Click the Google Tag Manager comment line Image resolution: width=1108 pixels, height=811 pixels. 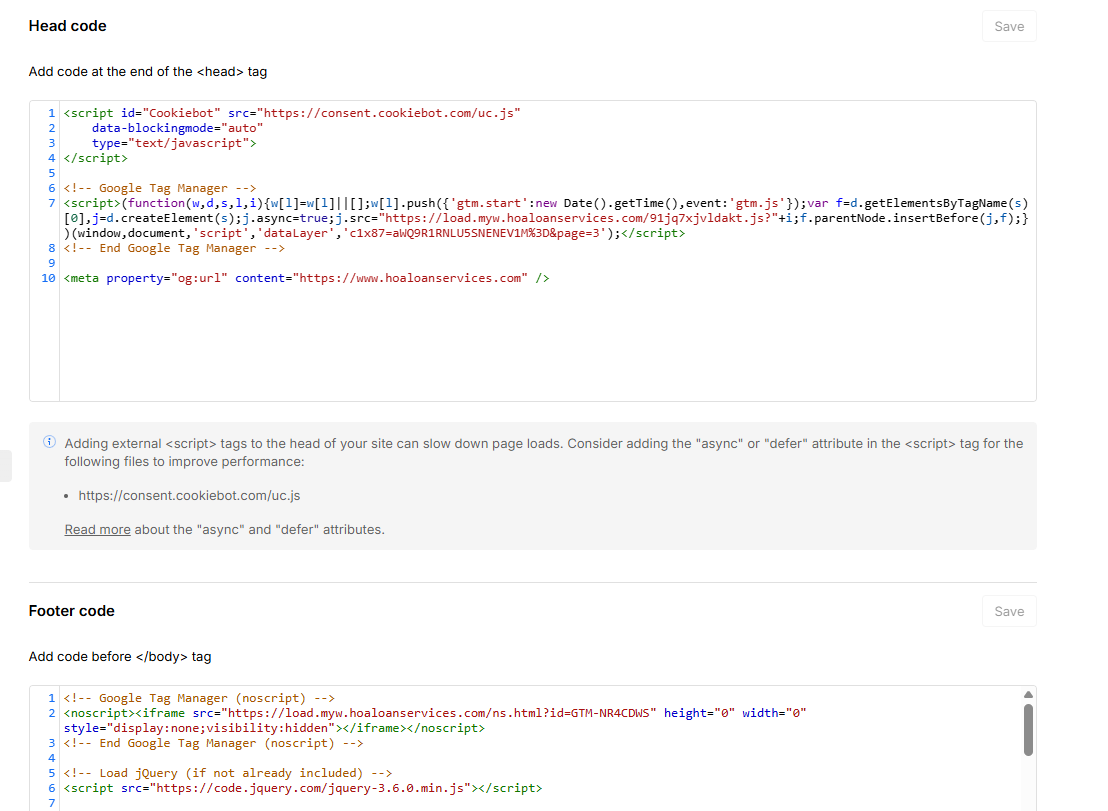click(x=160, y=189)
